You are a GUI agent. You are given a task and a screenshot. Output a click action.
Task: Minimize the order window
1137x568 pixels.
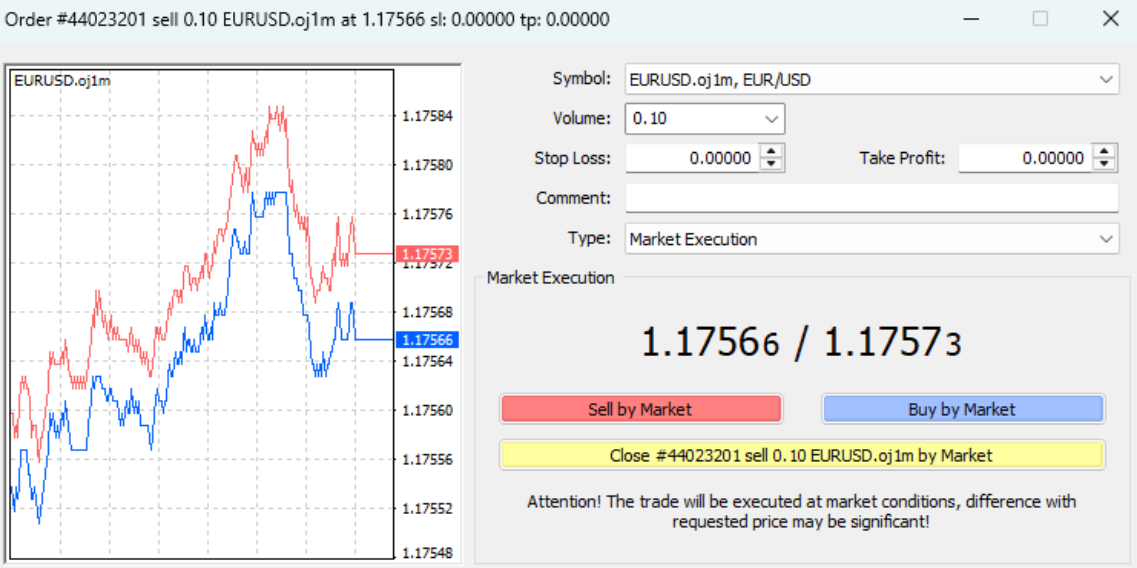pos(972,19)
